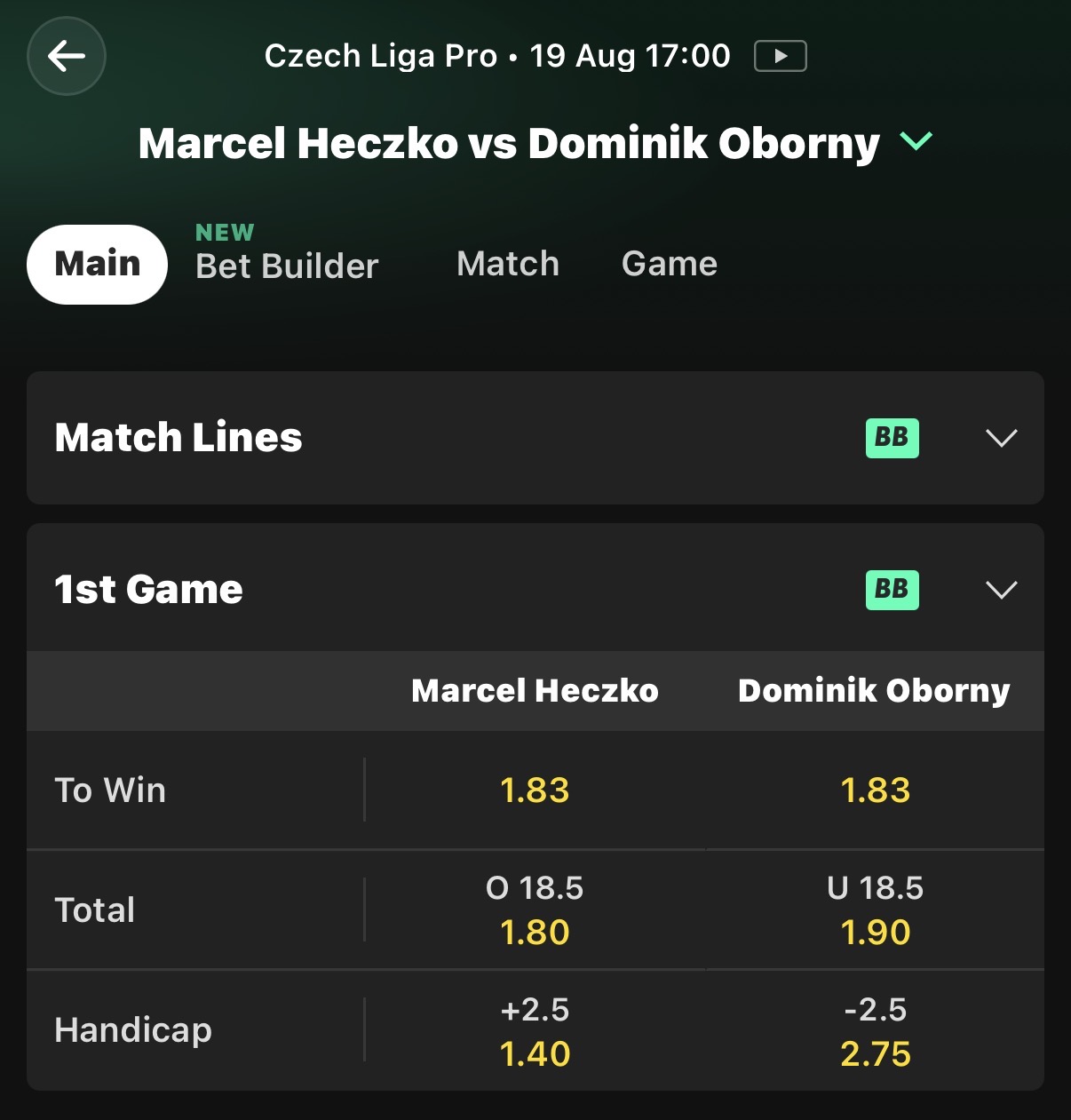Select Over 18.5 total at 1.80
The height and width of the screenshot is (1120, 1071).
pos(535,910)
